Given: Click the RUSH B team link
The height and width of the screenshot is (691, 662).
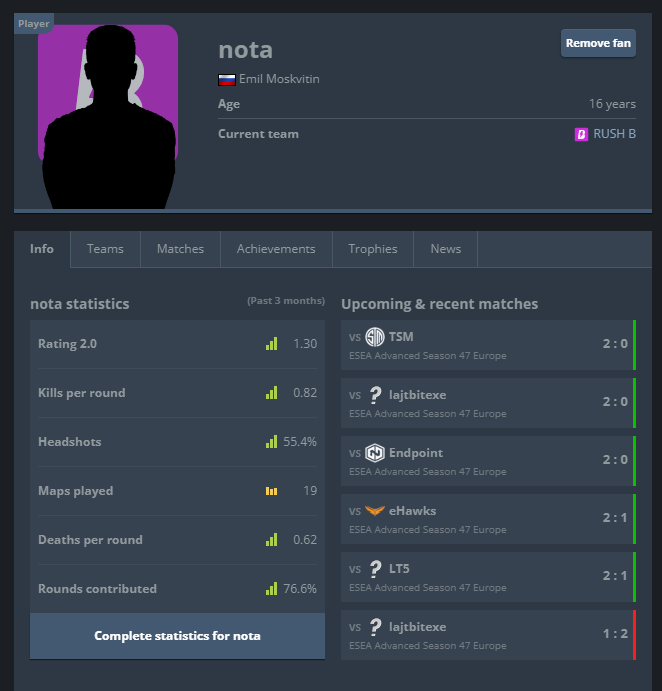Looking at the screenshot, I should pos(614,134).
